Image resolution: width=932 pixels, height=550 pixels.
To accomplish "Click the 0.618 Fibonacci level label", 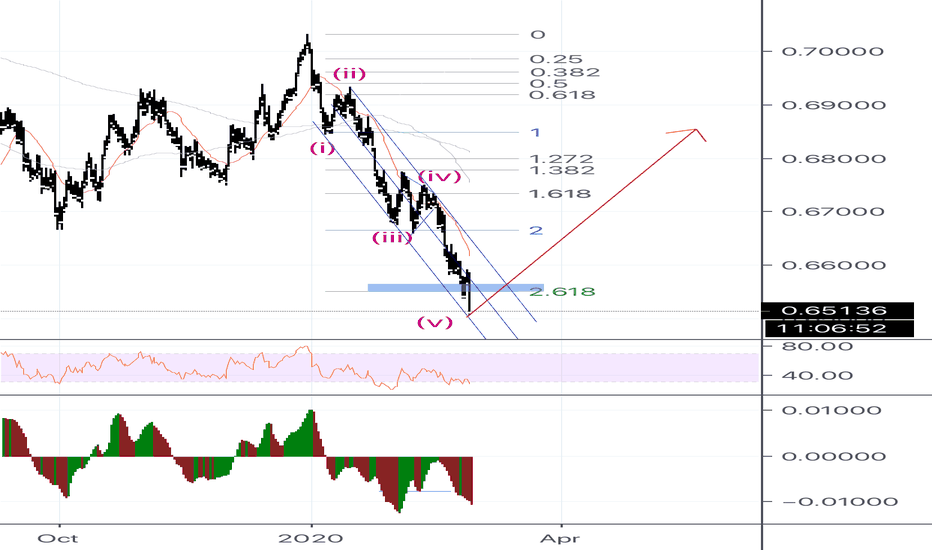I will (x=562, y=95).
